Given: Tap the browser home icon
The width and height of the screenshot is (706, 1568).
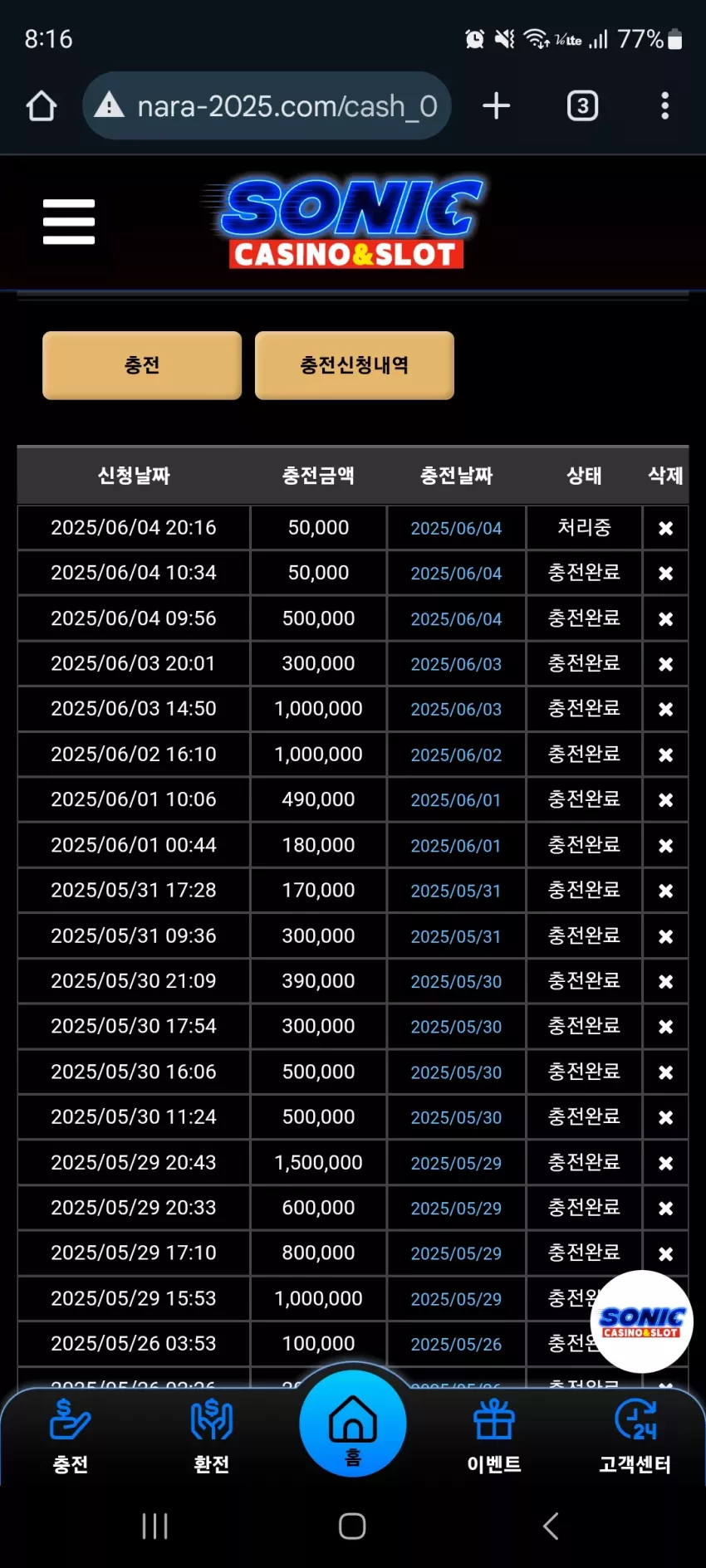Looking at the screenshot, I should tap(42, 106).
